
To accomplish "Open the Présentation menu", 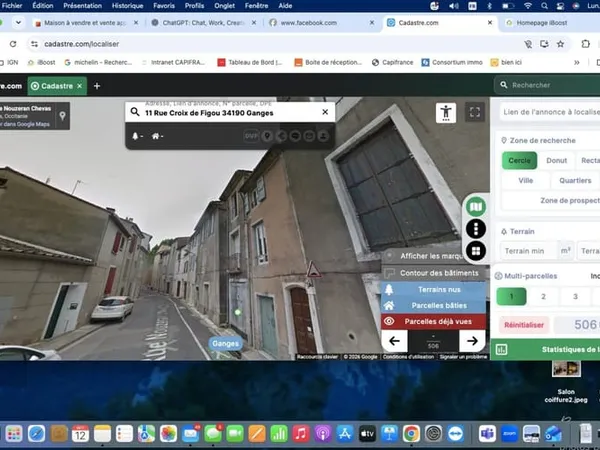I will pos(83,6).
